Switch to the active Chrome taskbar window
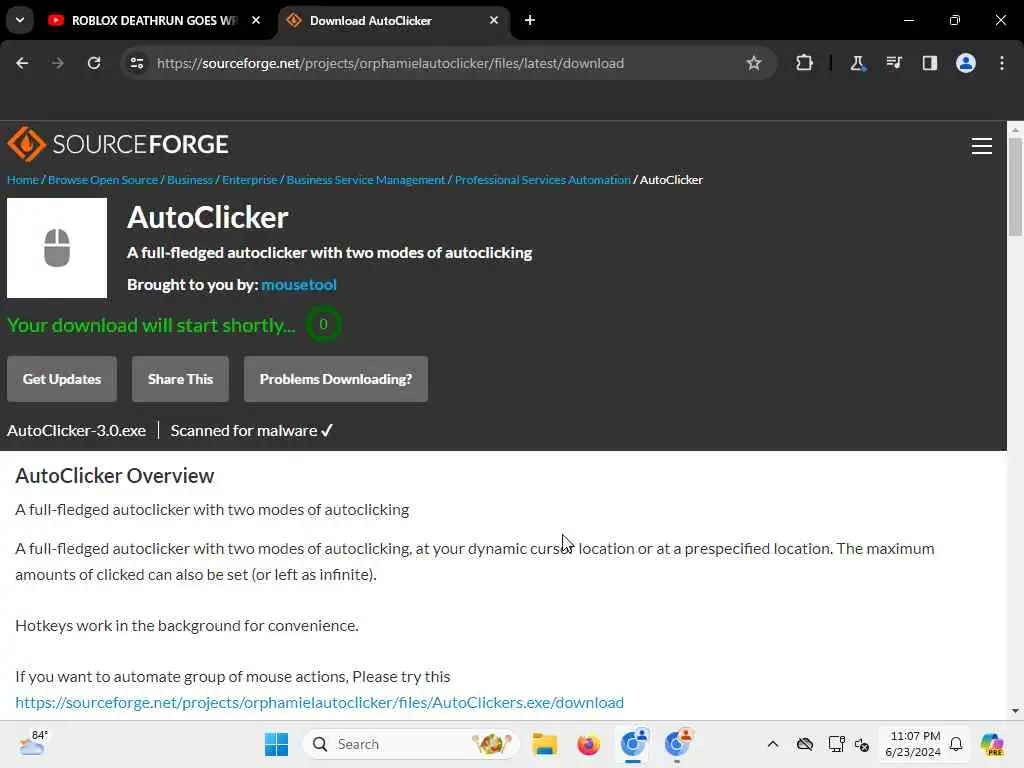This screenshot has width=1024, height=768. click(633, 744)
